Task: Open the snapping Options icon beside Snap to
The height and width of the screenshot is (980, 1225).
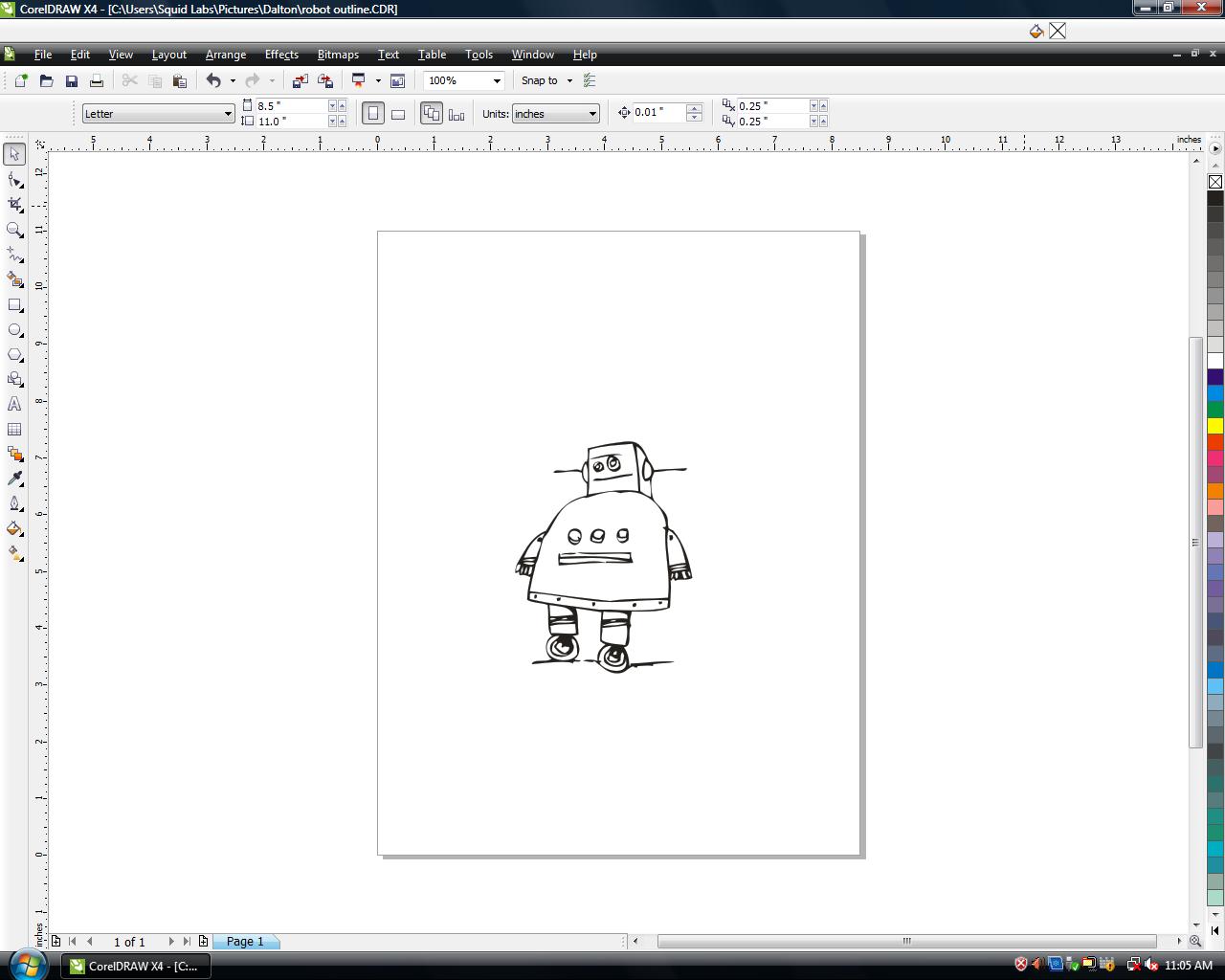Action: pos(590,80)
